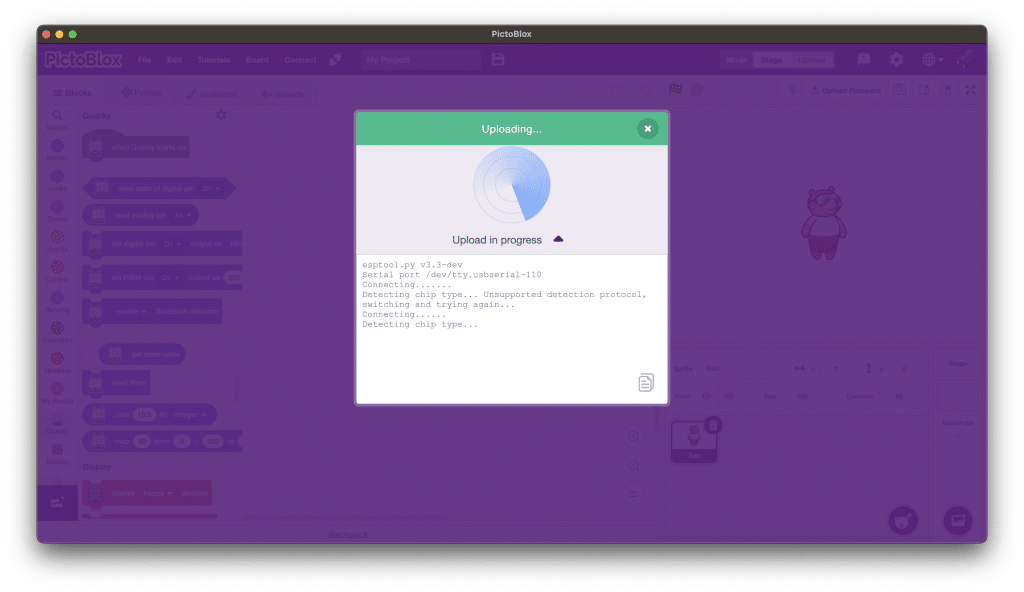Click the camera icon left of the stage layout icons
Screen dimensions: 1024x592
(899, 90)
